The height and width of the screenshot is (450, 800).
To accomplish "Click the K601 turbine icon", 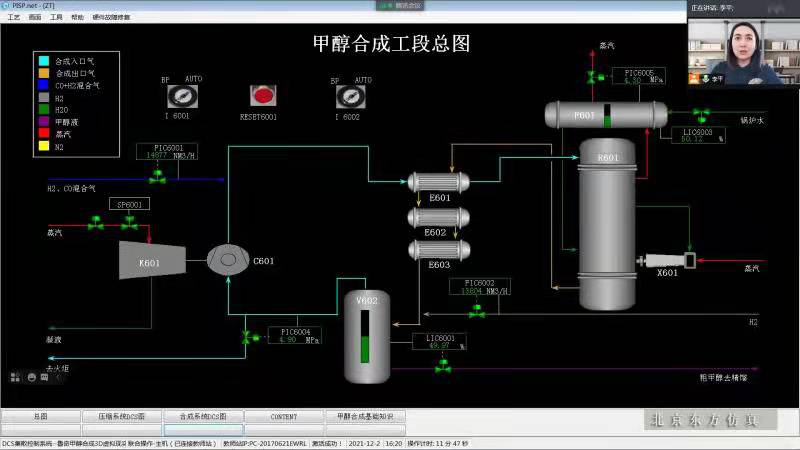I will [152, 260].
